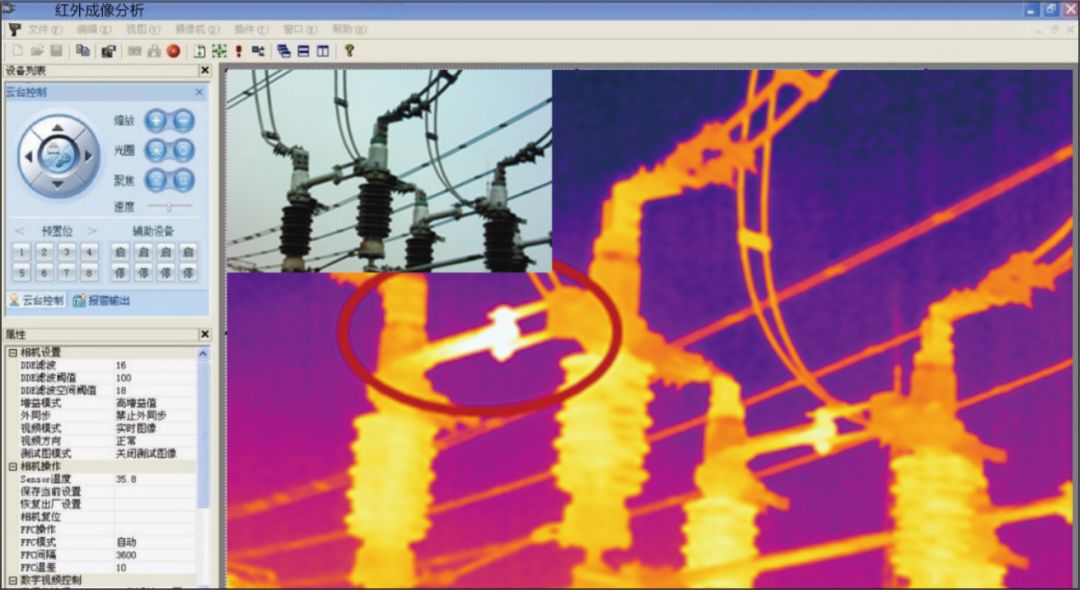Click the zoom in (缩放 +) button
The width and height of the screenshot is (1080, 590).
pyautogui.click(x=155, y=121)
